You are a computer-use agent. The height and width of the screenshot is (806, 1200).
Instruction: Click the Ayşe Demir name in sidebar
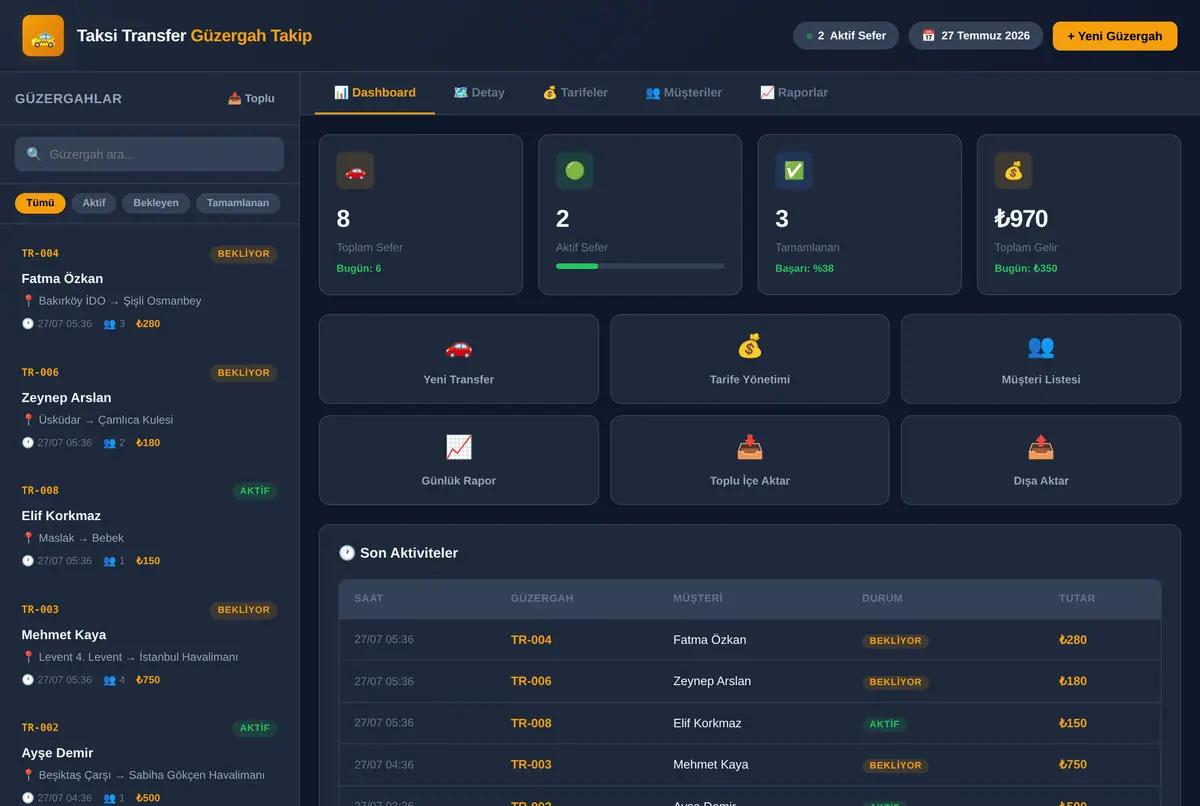pos(57,753)
